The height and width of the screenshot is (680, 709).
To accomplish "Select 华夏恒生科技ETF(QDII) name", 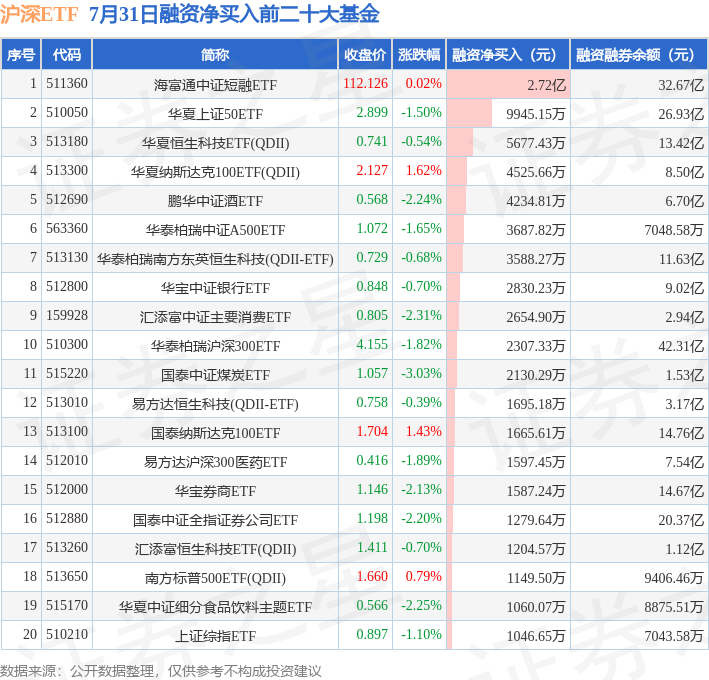I will click(215, 142).
